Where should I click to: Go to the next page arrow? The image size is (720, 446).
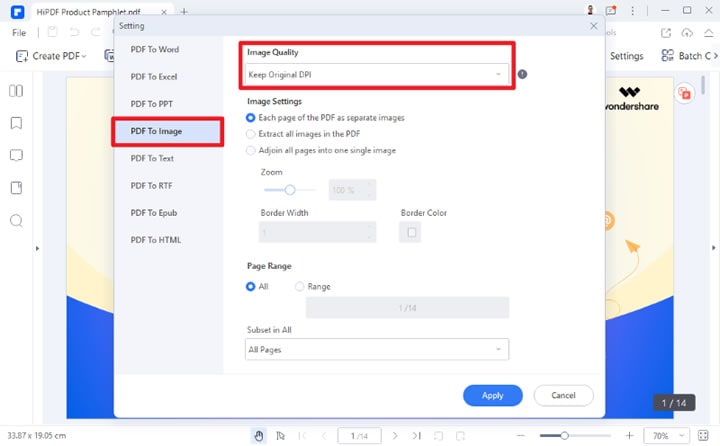click(x=395, y=435)
